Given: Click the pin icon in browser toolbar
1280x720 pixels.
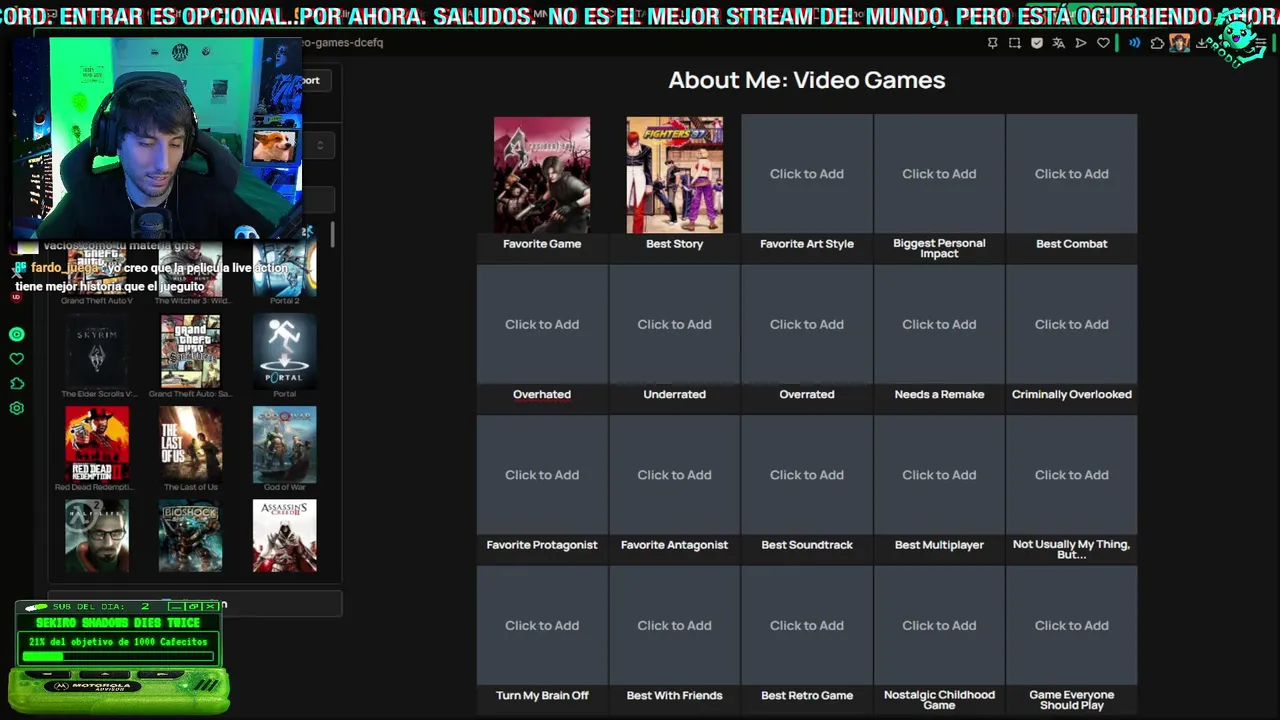Looking at the screenshot, I should [992, 43].
